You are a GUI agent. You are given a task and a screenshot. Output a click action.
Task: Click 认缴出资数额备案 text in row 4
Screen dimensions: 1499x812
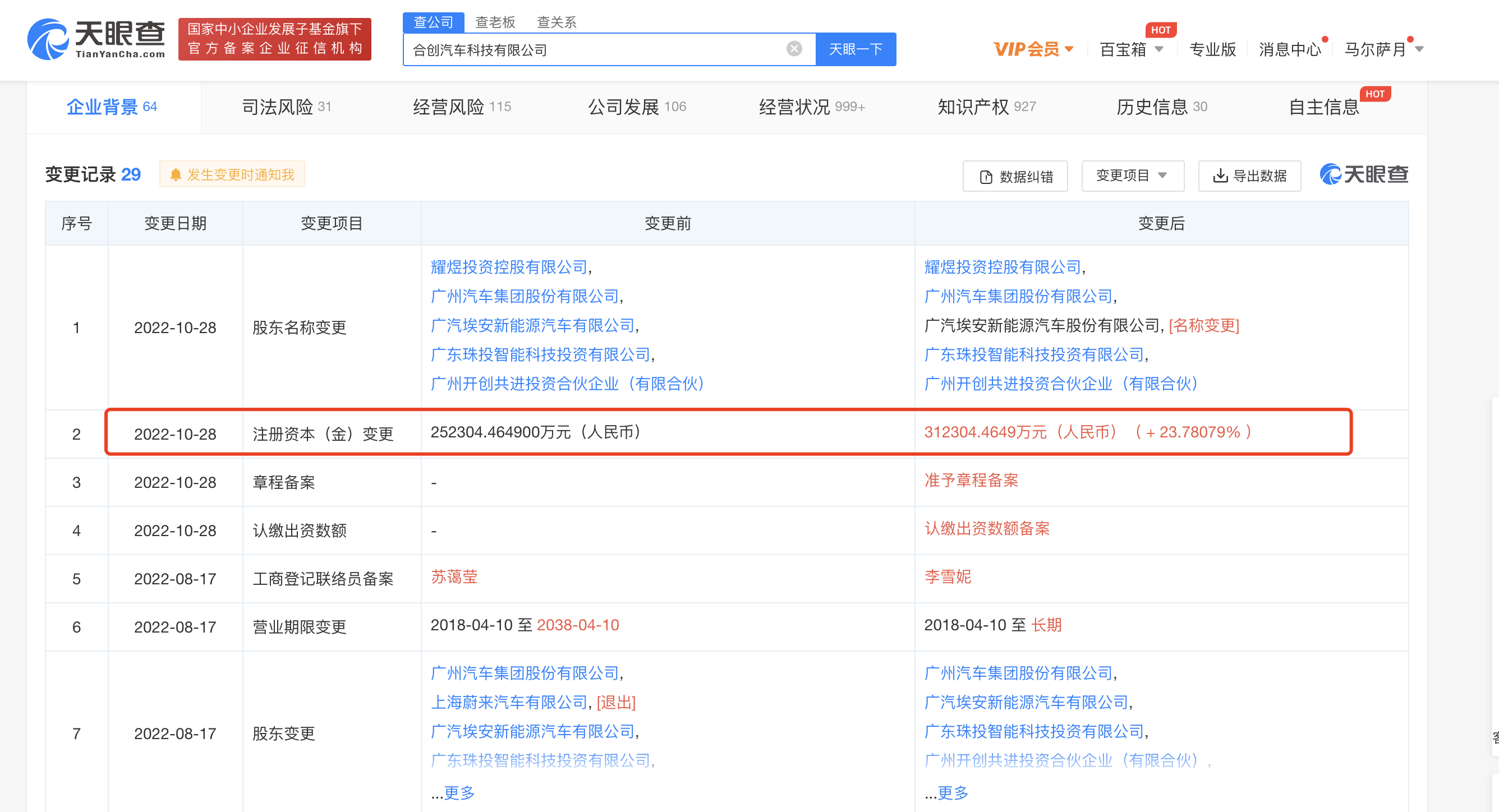987,528
